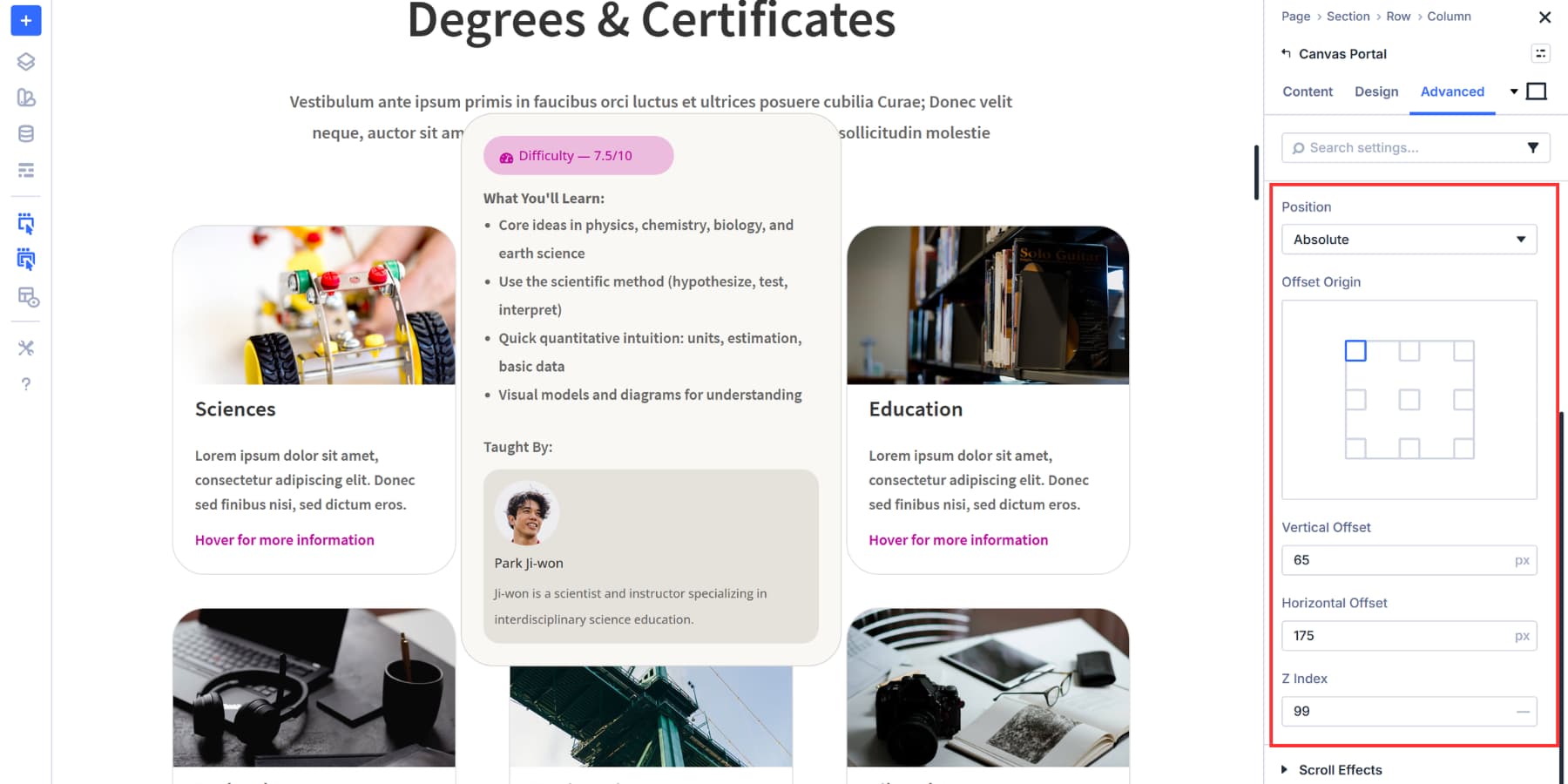Click the settings filter funnel icon

tap(1533, 148)
